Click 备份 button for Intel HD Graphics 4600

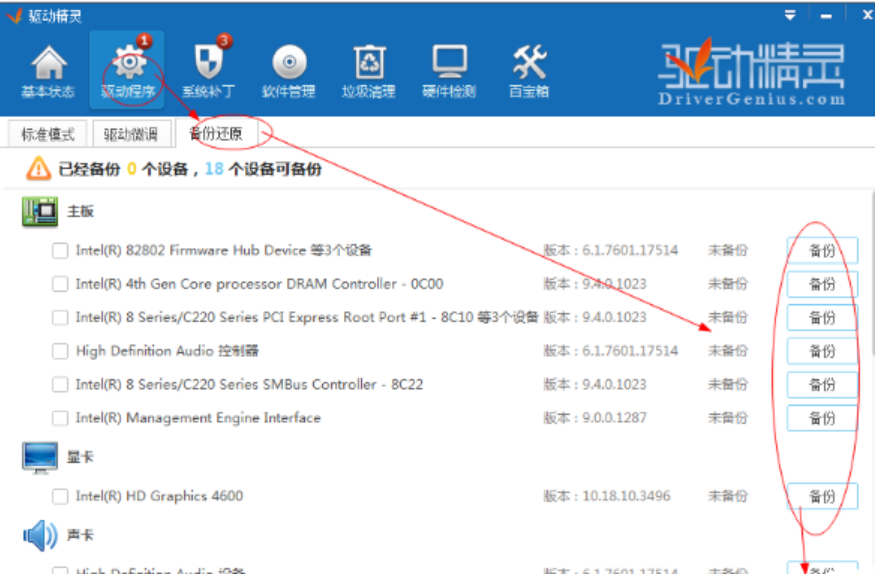tap(821, 496)
